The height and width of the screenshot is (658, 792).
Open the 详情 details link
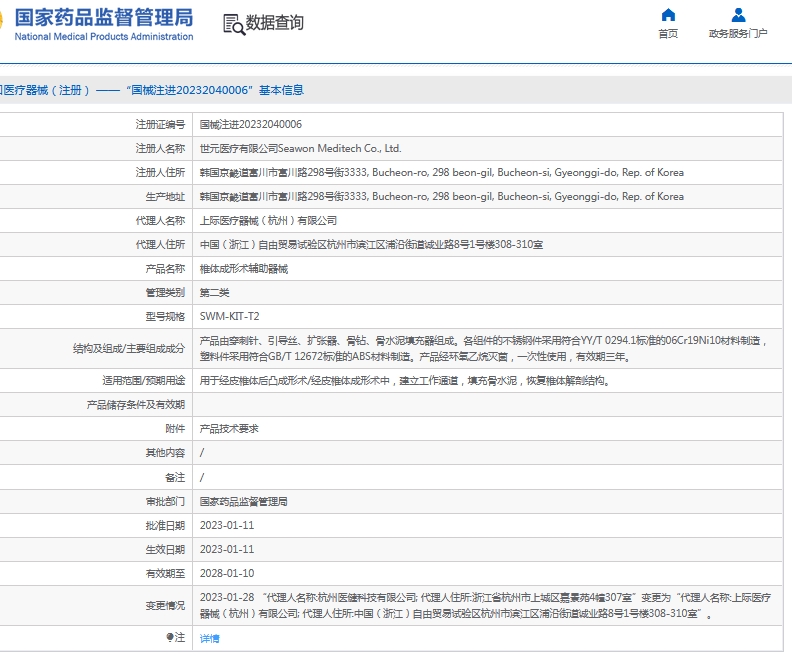pyautogui.click(x=210, y=638)
